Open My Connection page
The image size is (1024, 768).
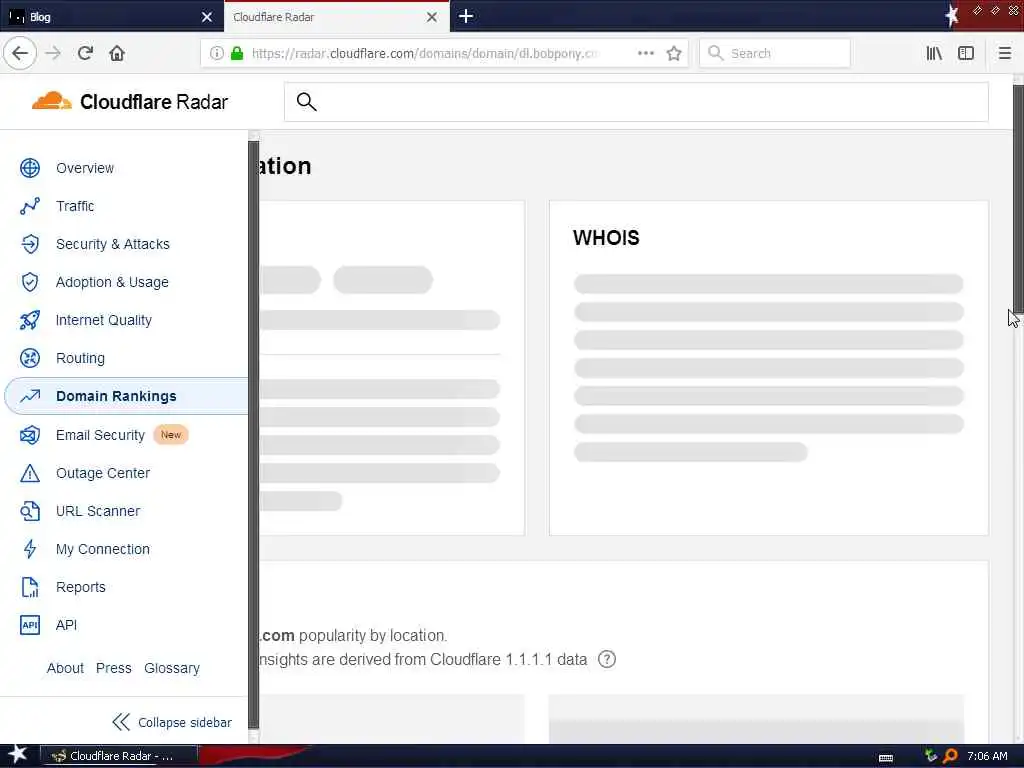[x=103, y=549]
